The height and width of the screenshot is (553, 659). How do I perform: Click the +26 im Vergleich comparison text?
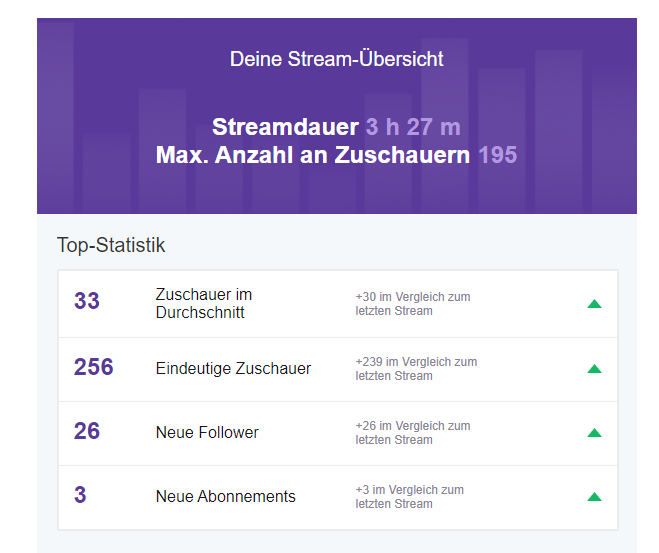click(x=412, y=433)
